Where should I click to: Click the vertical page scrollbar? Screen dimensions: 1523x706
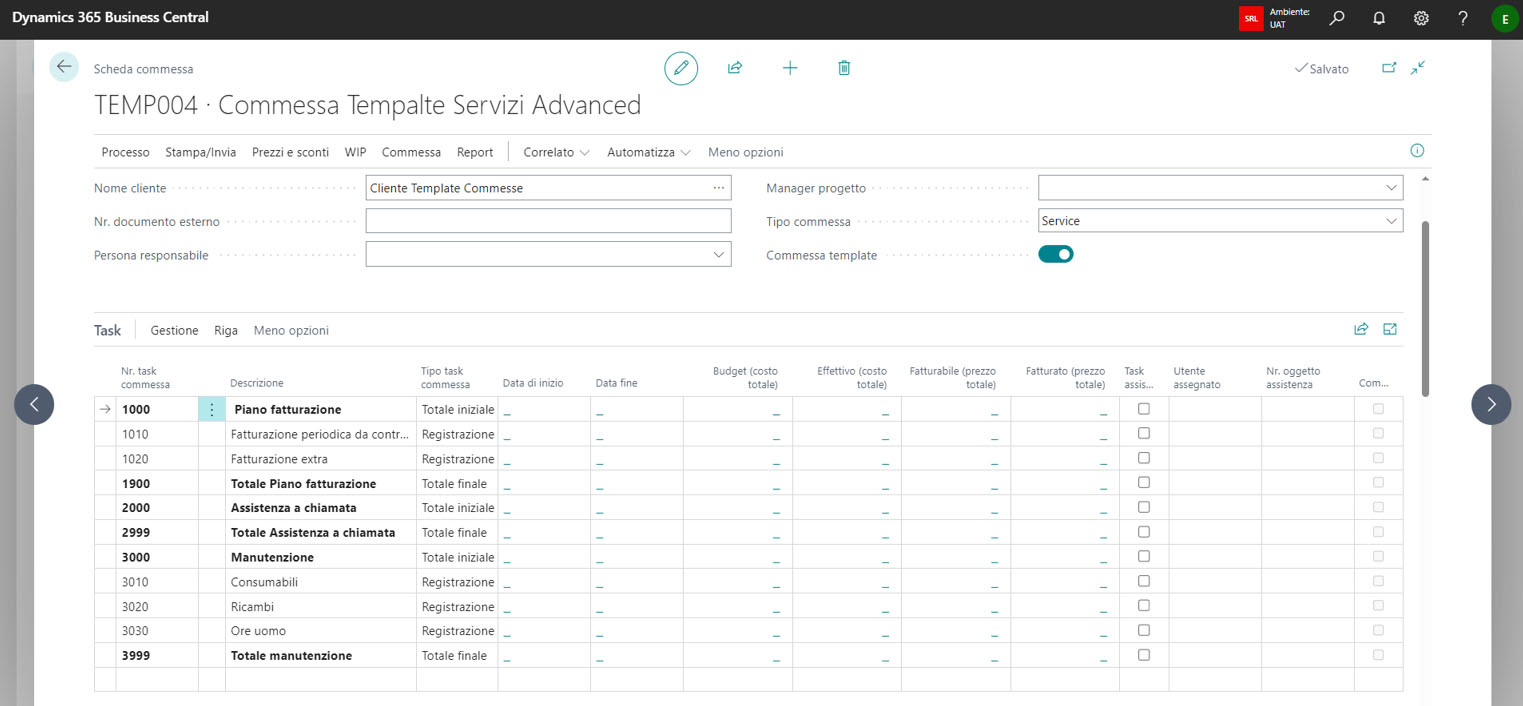(1424, 308)
